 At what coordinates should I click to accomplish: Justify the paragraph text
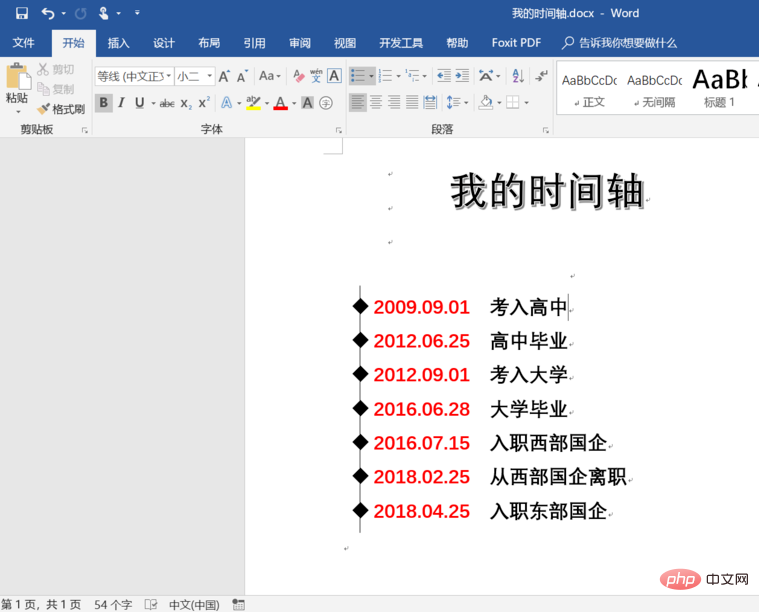(412, 103)
